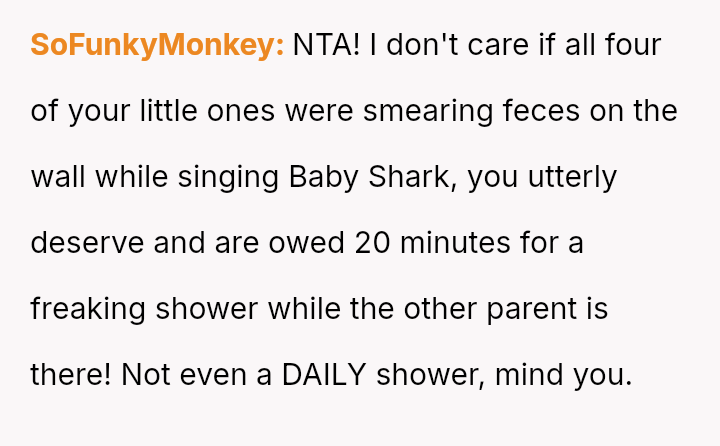Click the capitalized word DAILY
Image resolution: width=720 pixels, height=446 pixels.
pyautogui.click(x=324, y=375)
